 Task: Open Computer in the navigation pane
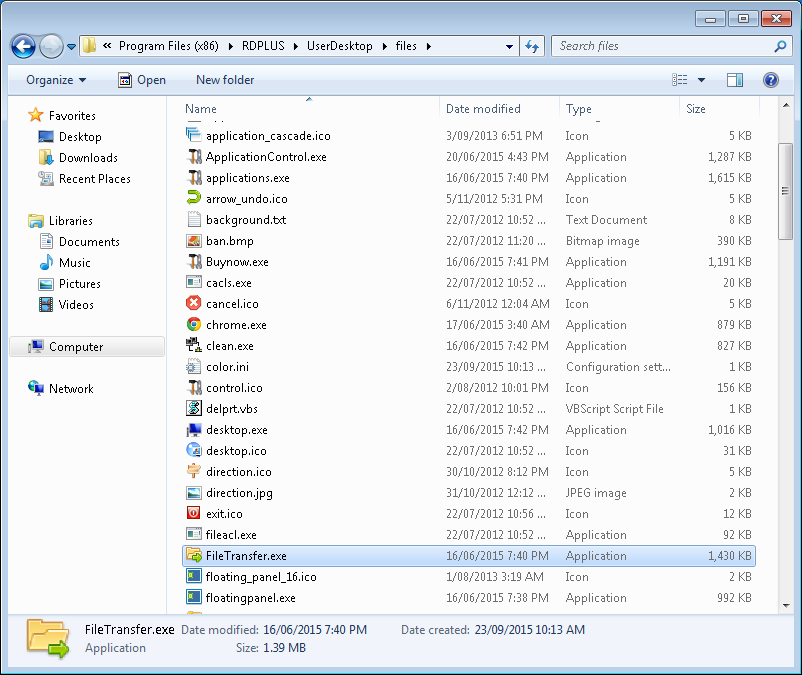click(x=76, y=347)
